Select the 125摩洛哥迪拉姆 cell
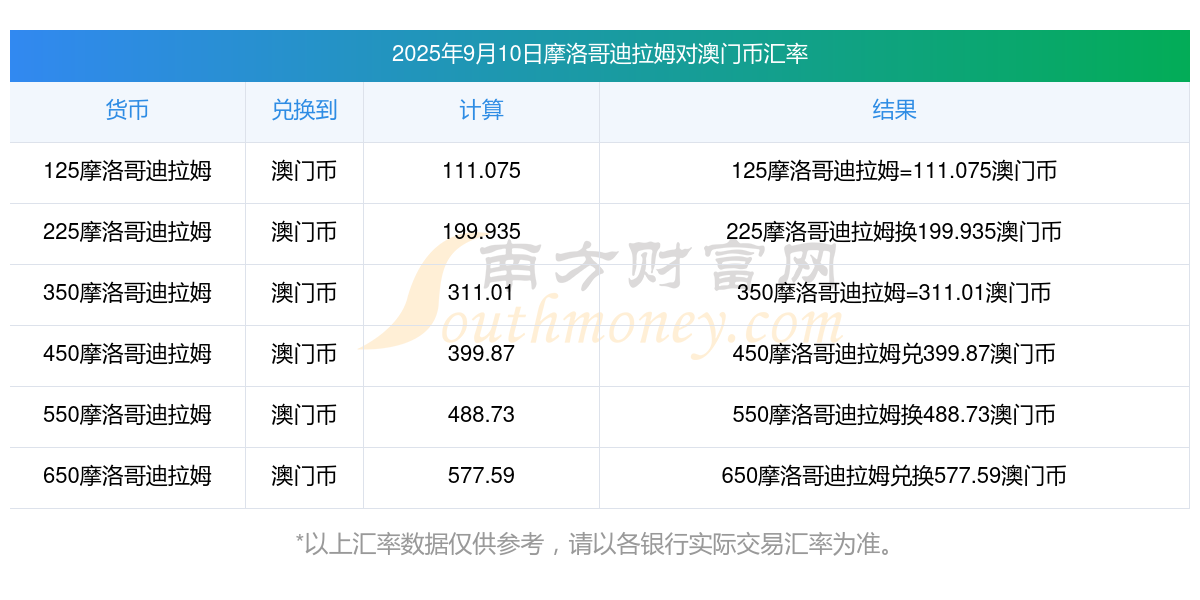Viewport: 1200px width, 600px height. tap(127, 171)
